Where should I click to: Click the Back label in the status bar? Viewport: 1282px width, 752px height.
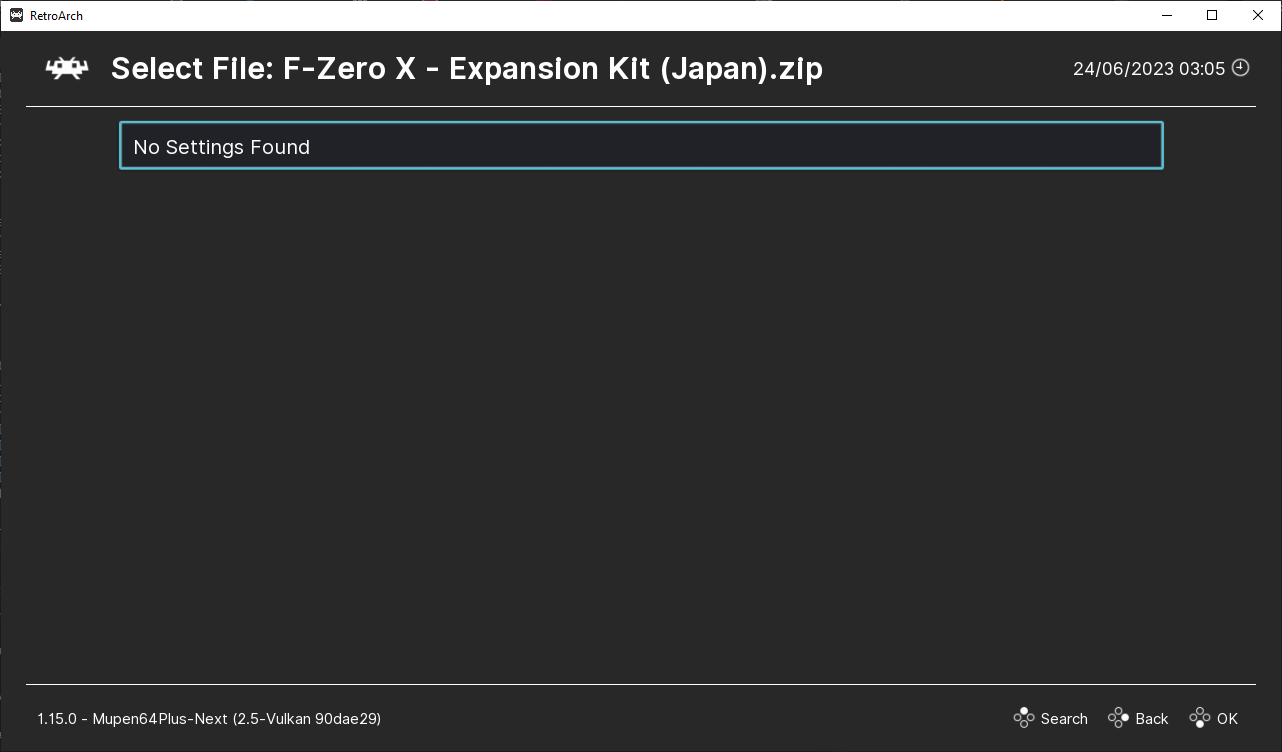[x=1150, y=718]
